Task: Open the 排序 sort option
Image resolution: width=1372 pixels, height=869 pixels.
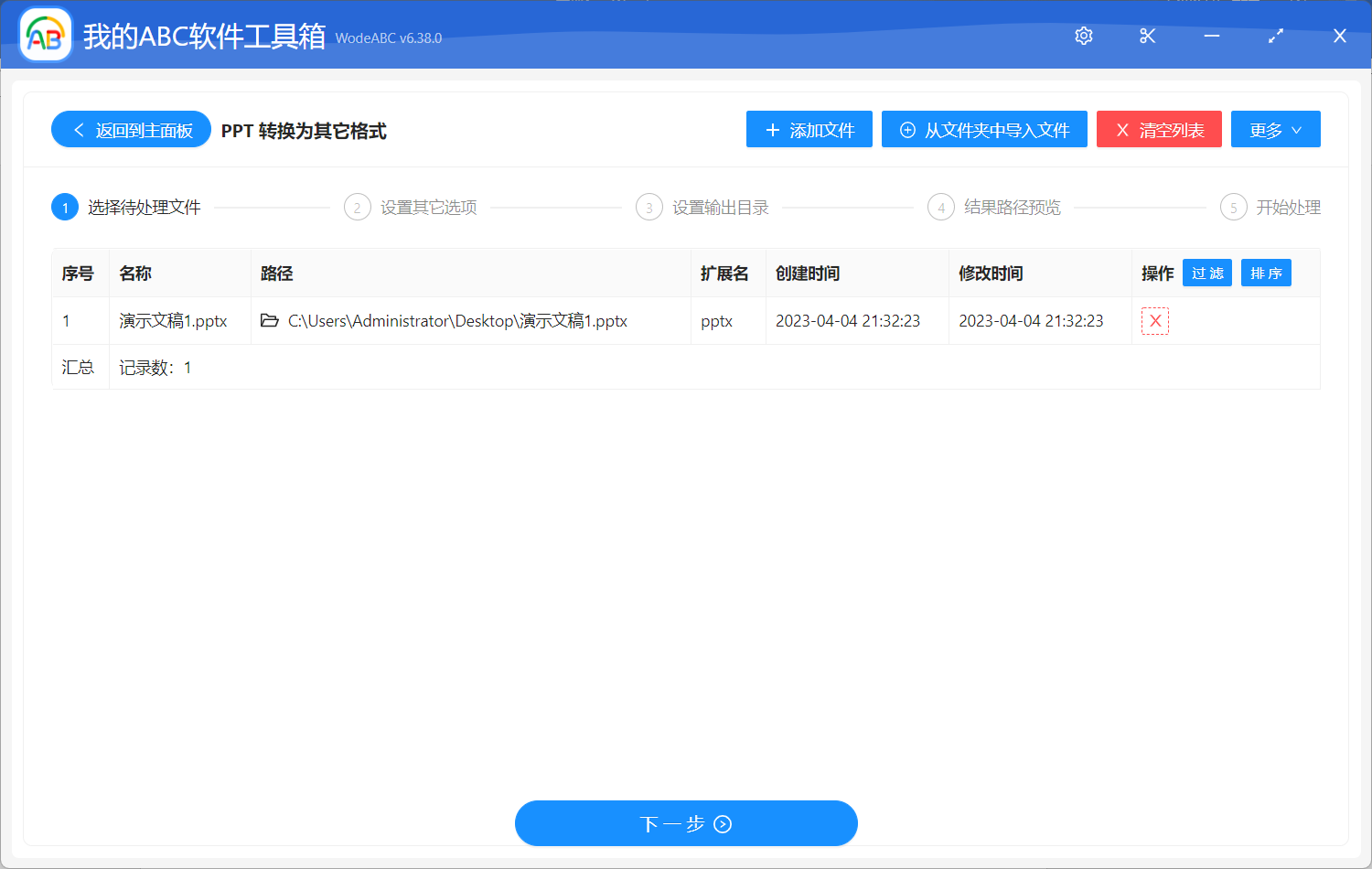Action: pyautogui.click(x=1266, y=272)
